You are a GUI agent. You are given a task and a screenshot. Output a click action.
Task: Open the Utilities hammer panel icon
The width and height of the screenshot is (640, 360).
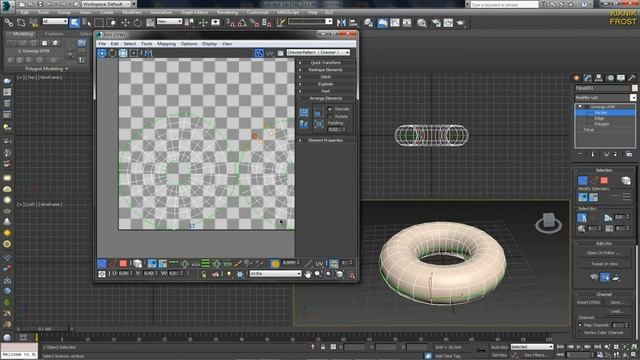631,78
